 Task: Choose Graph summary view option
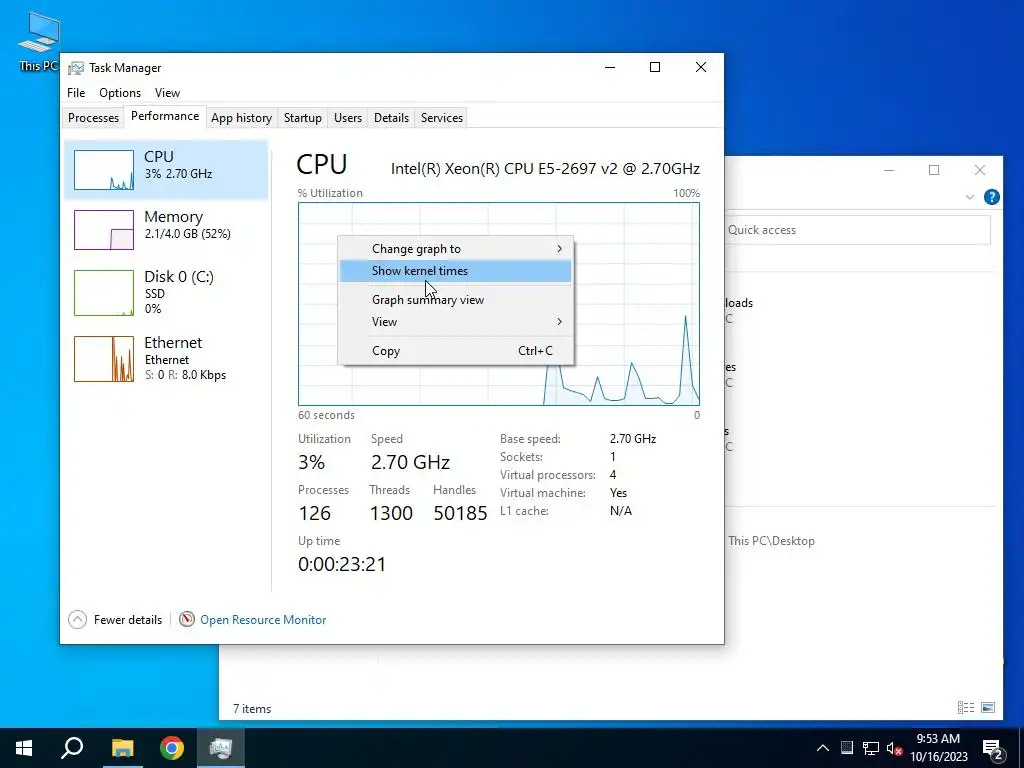click(x=455, y=300)
